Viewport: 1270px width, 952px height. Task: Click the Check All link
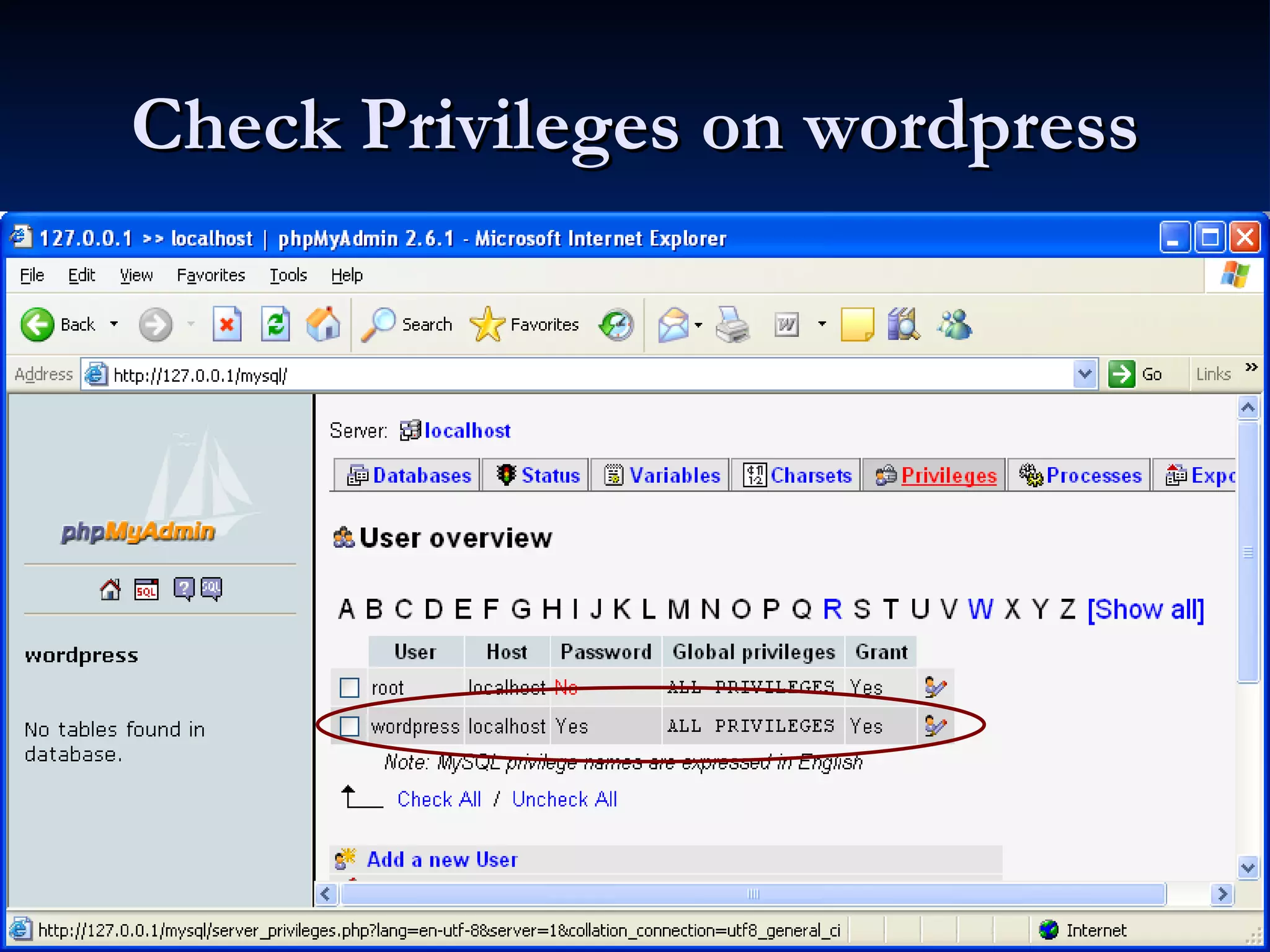[x=439, y=800]
